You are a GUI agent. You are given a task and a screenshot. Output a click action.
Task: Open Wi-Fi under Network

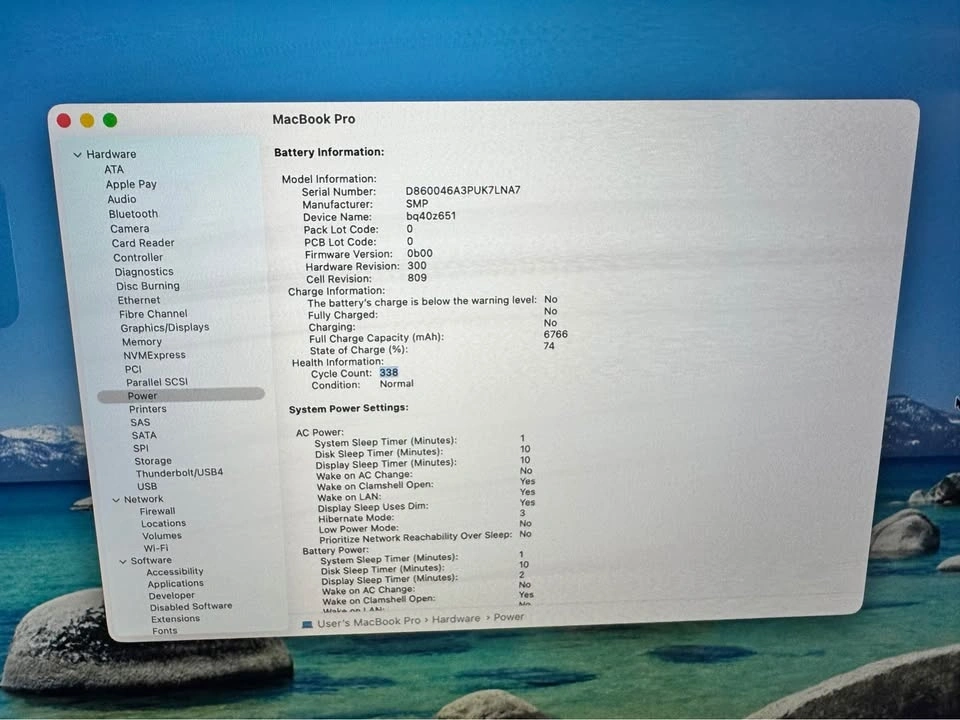pyautogui.click(x=156, y=548)
